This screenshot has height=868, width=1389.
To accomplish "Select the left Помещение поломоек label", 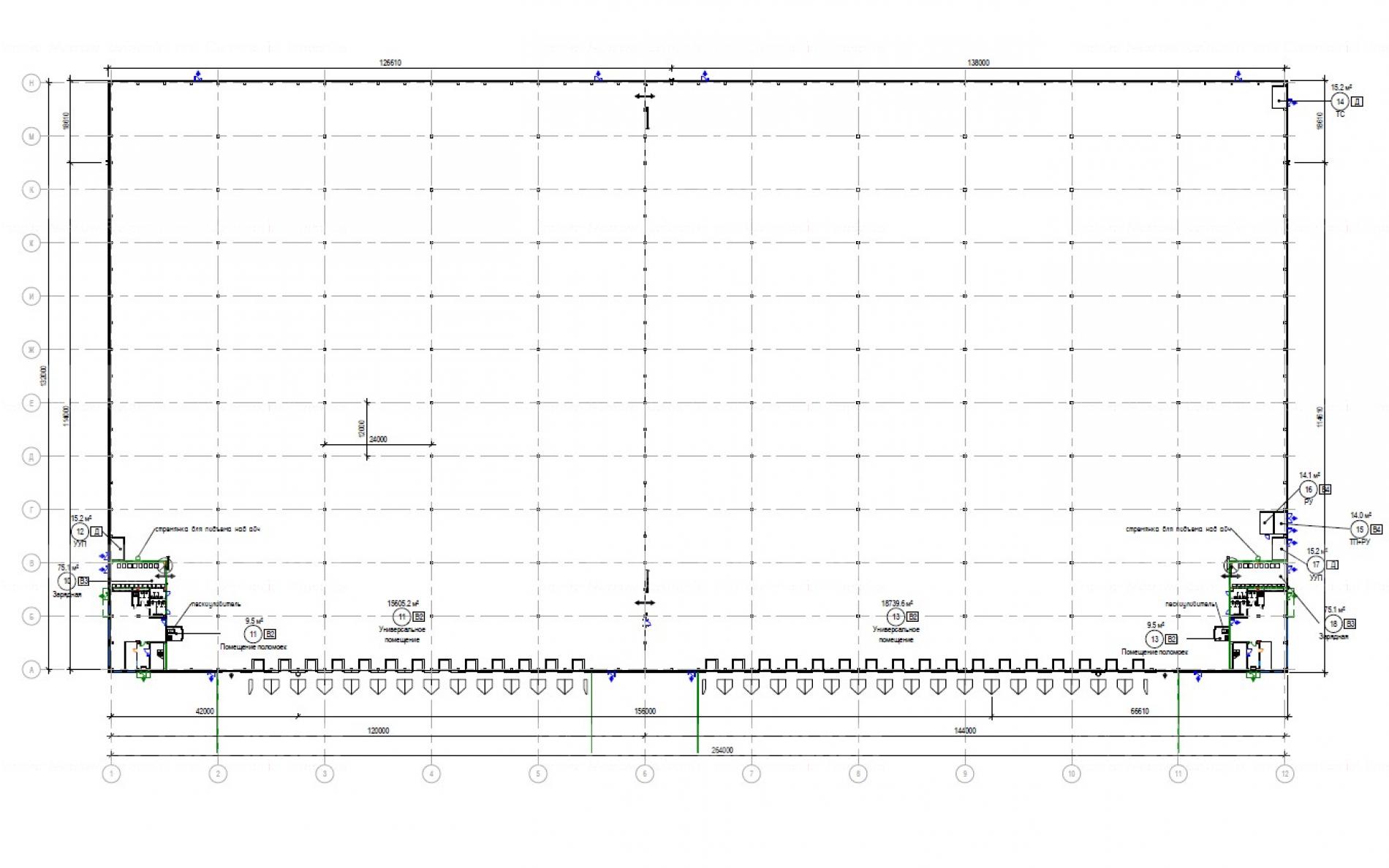I will click(x=254, y=647).
